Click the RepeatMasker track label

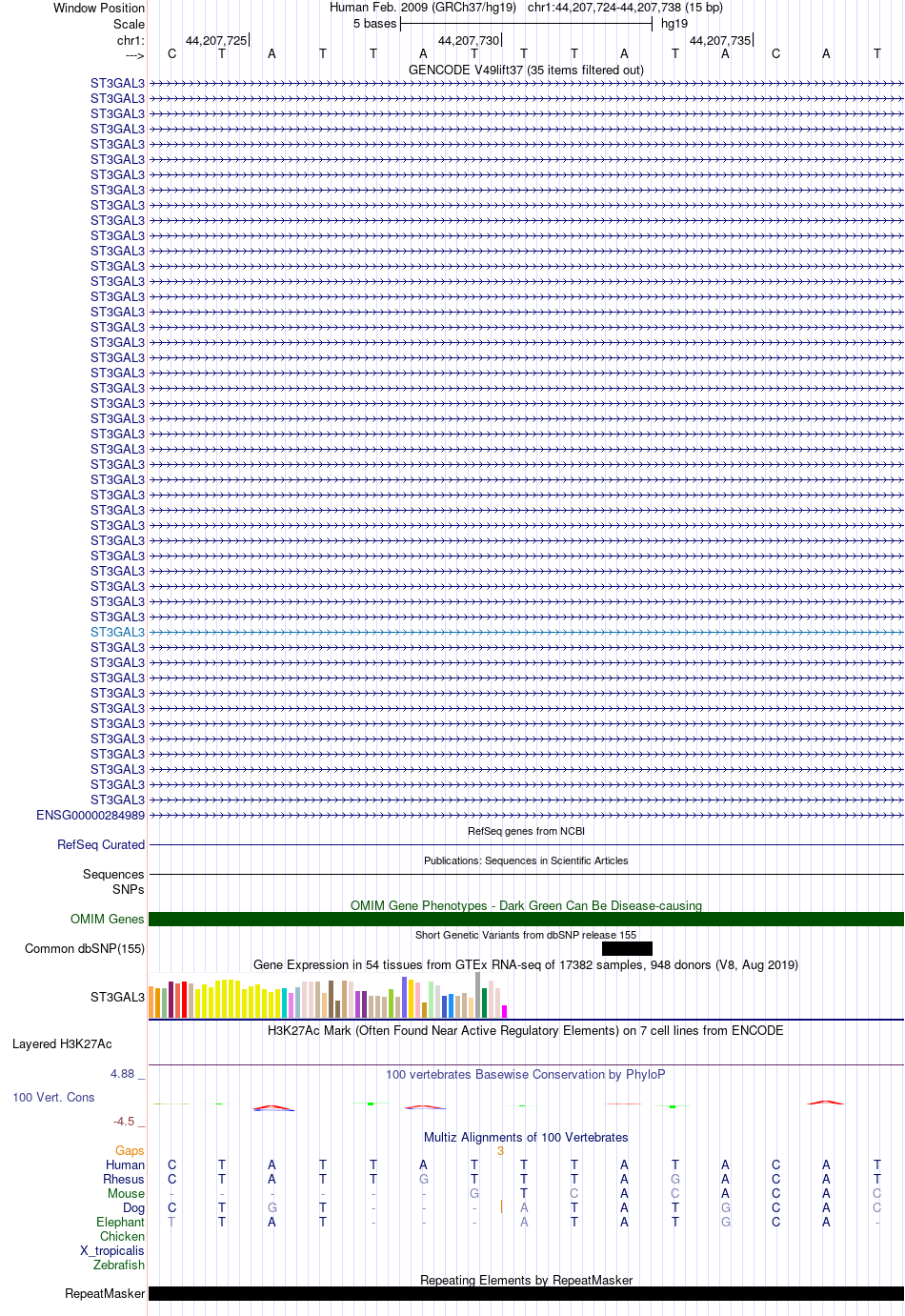click(x=105, y=1293)
